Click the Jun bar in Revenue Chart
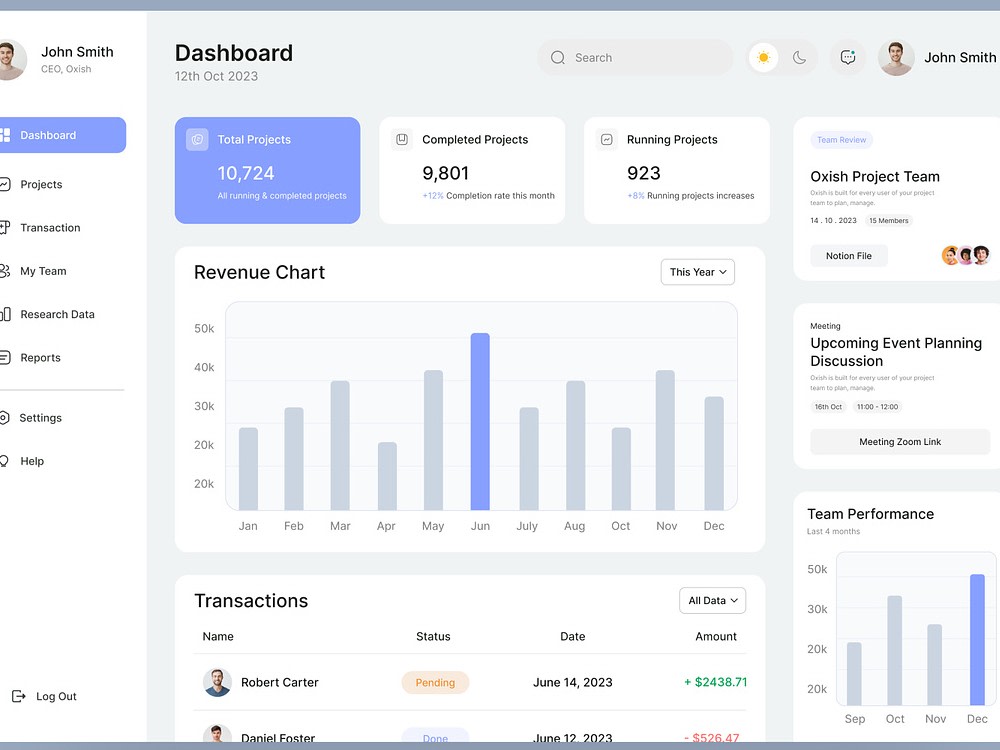Image resolution: width=1000 pixels, height=750 pixels. [x=480, y=422]
